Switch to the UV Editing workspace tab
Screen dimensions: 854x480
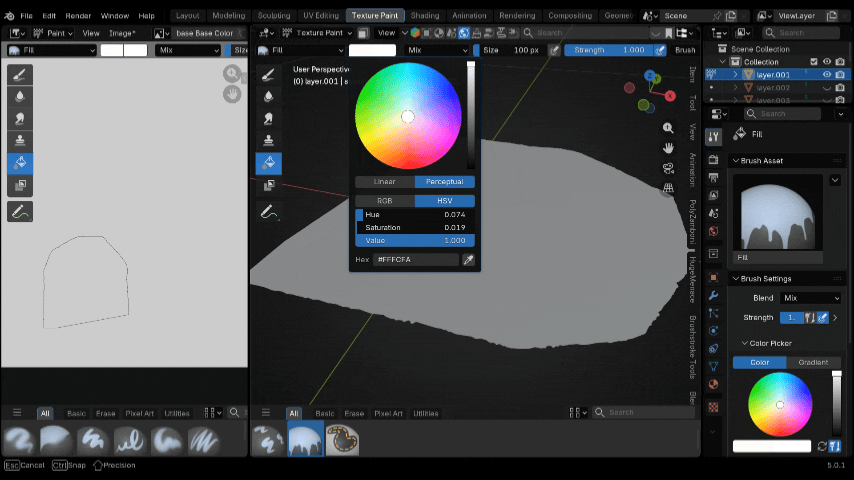(321, 16)
